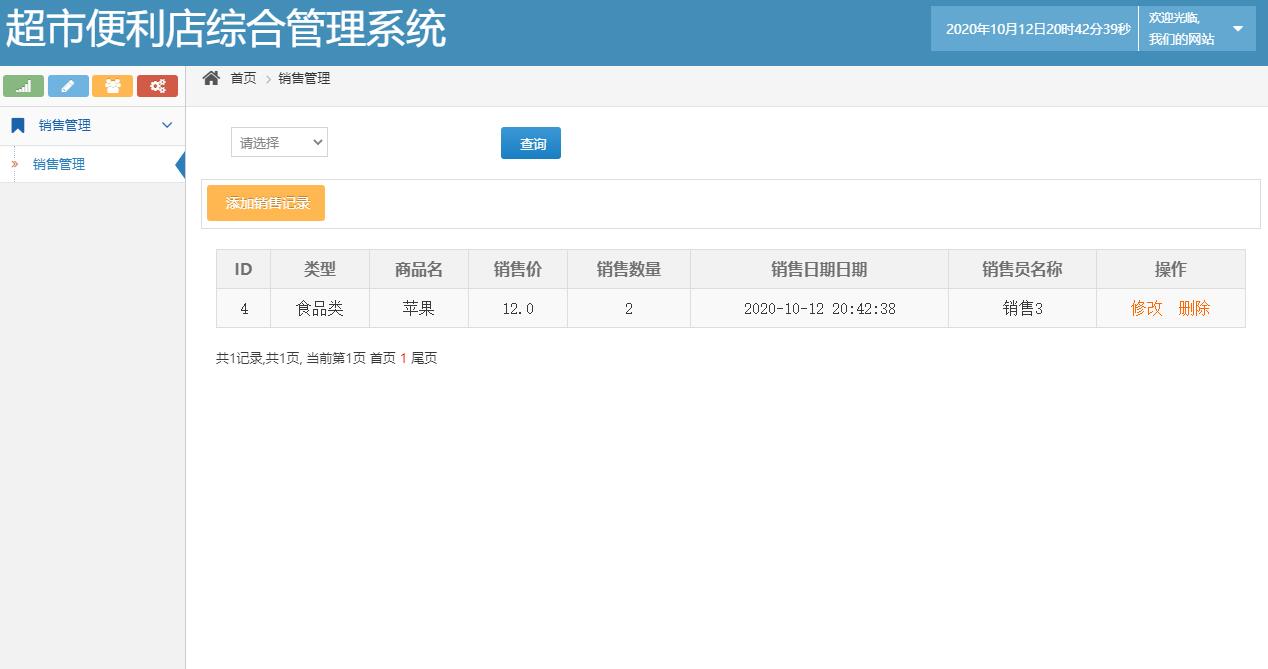This screenshot has width=1268, height=669.
Task: Click the orange 添加销售记录 button
Action: 265,203
